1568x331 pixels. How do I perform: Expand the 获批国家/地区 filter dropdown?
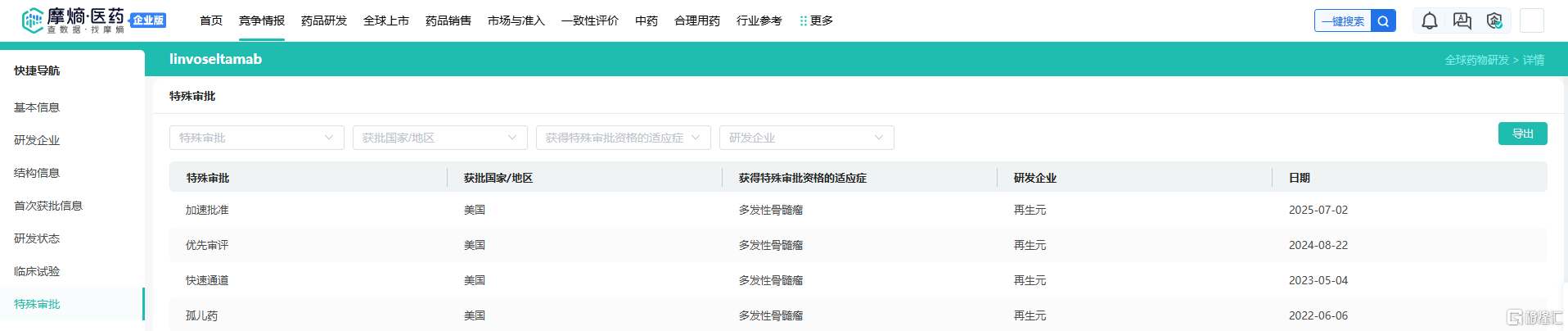point(440,138)
